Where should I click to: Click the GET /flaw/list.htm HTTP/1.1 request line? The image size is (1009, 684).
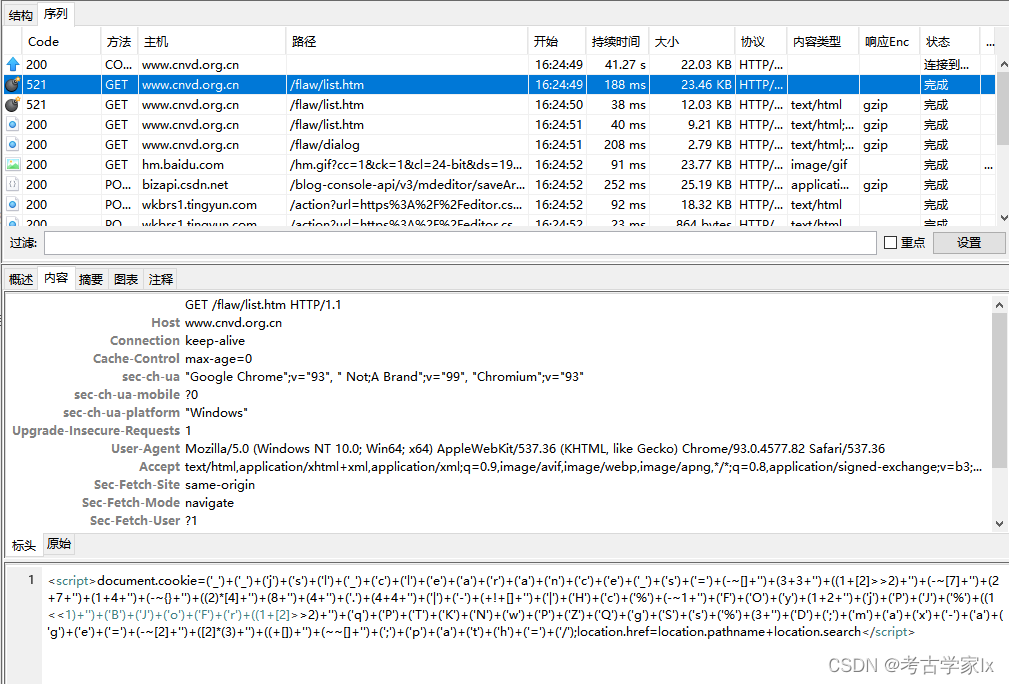click(263, 304)
